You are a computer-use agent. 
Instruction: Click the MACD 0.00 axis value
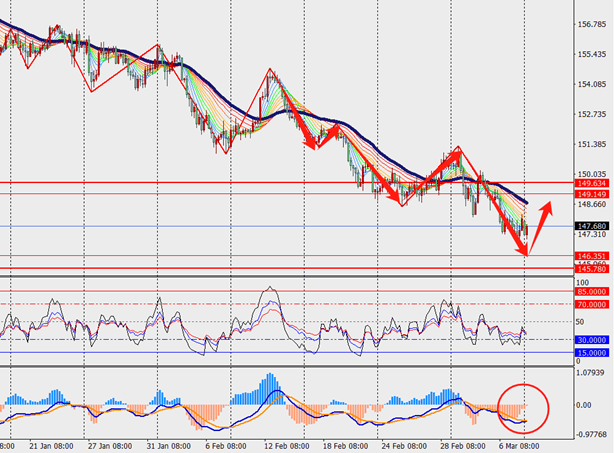point(583,405)
